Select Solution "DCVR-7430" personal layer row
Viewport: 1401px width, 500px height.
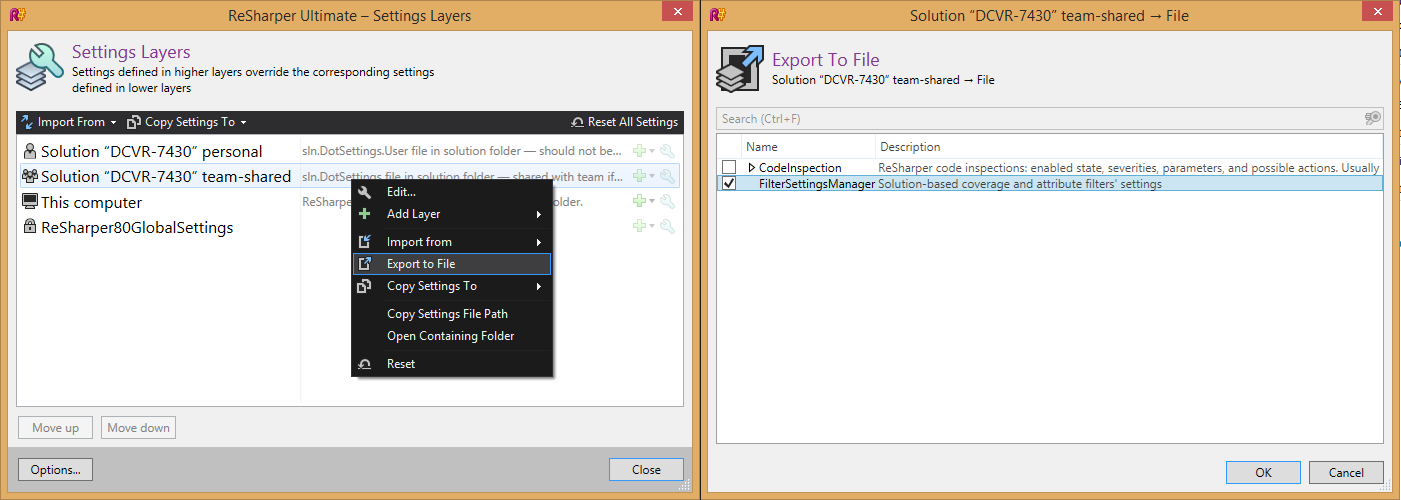(350, 151)
